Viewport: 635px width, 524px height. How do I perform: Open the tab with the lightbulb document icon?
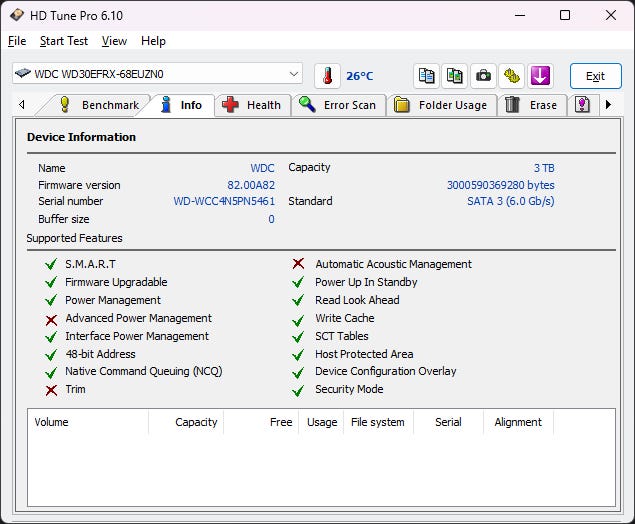click(x=582, y=105)
